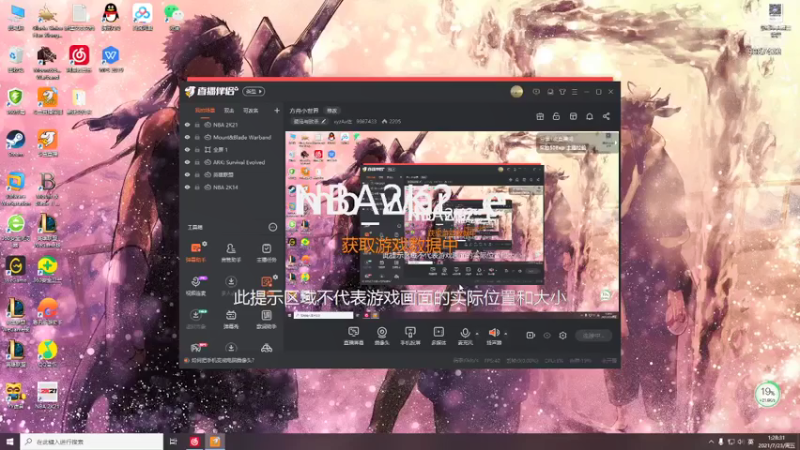800x450 pixels.
Task: Open the user avatar in title bar
Action: [516, 92]
